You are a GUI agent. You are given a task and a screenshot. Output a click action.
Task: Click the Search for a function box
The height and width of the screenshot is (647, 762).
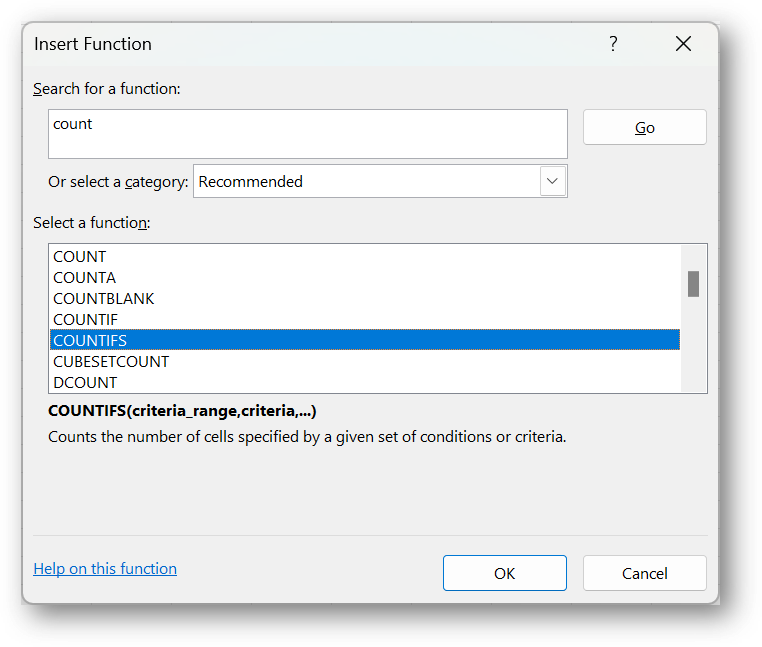pos(308,134)
